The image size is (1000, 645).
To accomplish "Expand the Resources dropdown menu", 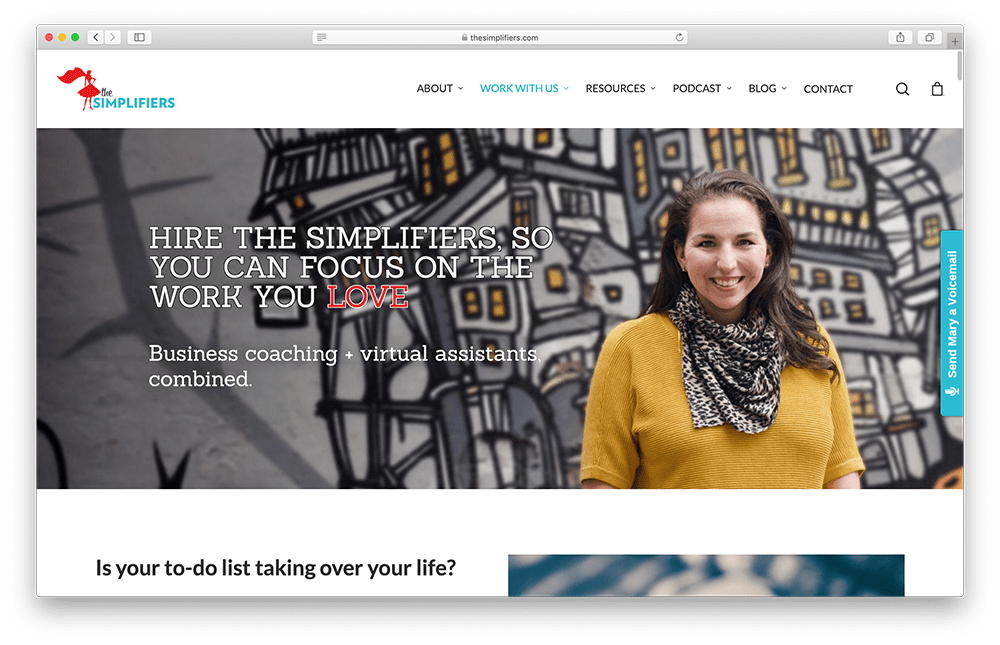I will tap(620, 89).
